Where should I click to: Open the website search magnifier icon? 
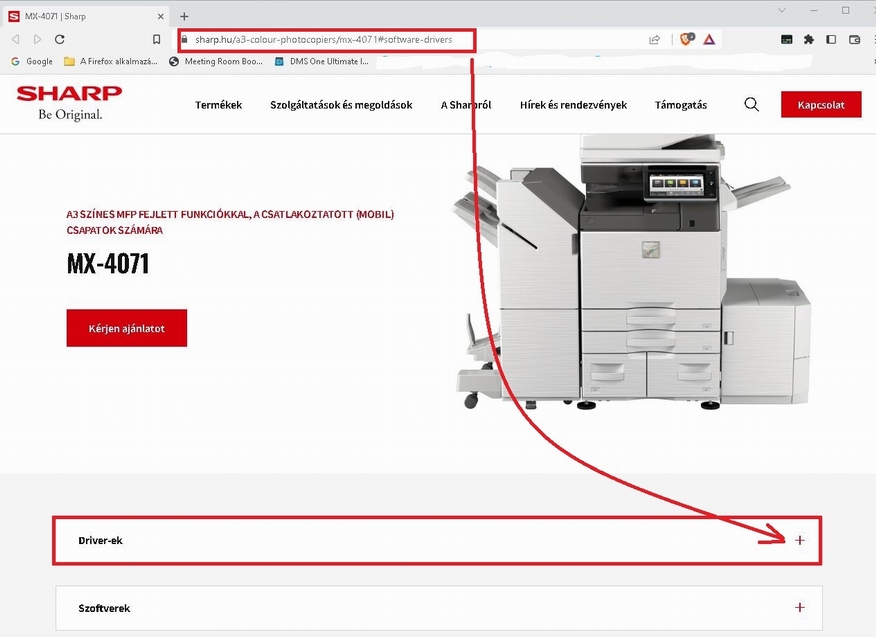(x=751, y=104)
